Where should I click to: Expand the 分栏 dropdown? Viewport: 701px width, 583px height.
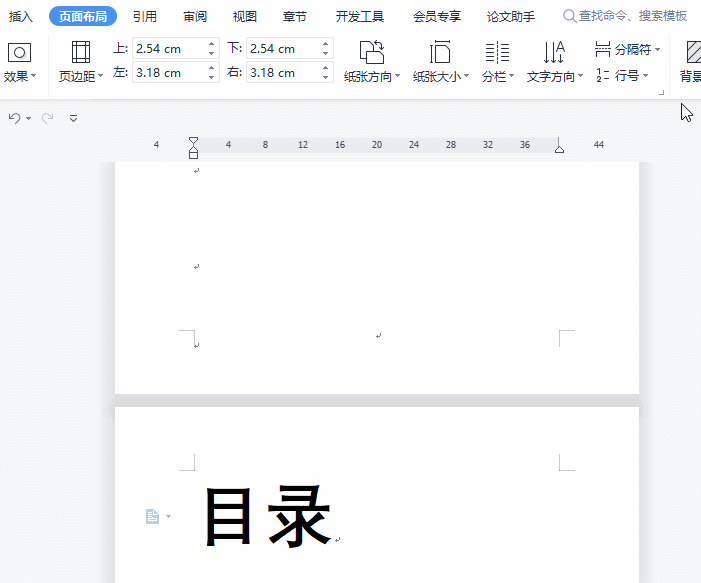coord(511,76)
